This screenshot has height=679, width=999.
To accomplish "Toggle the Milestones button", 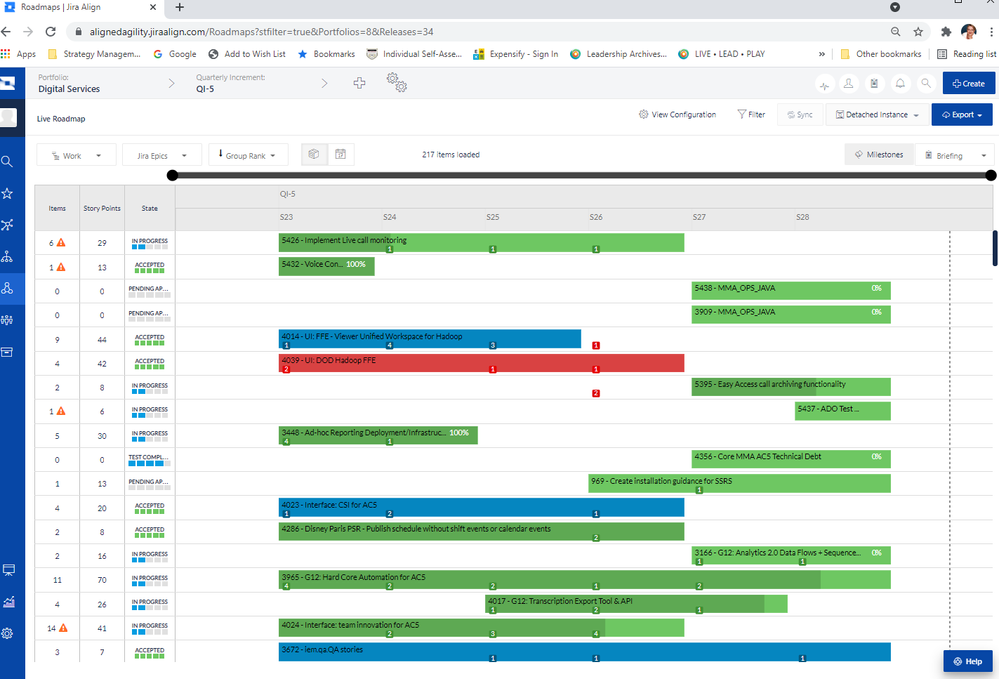I will click(879, 155).
